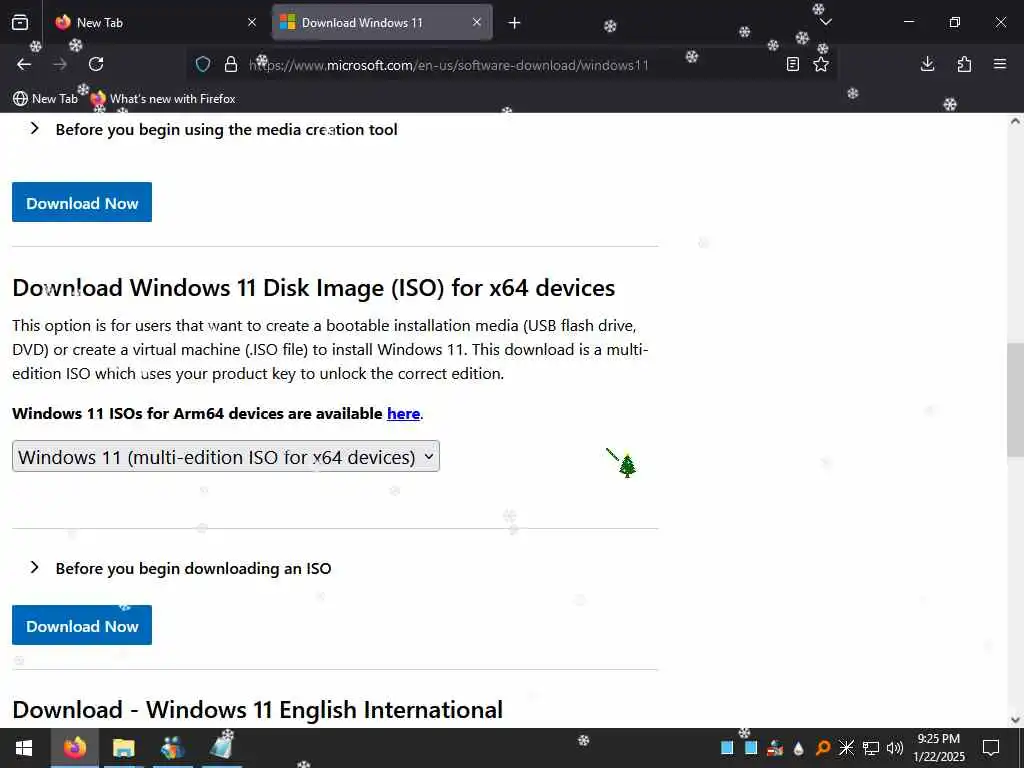Open File Explorer from the taskbar

123,748
